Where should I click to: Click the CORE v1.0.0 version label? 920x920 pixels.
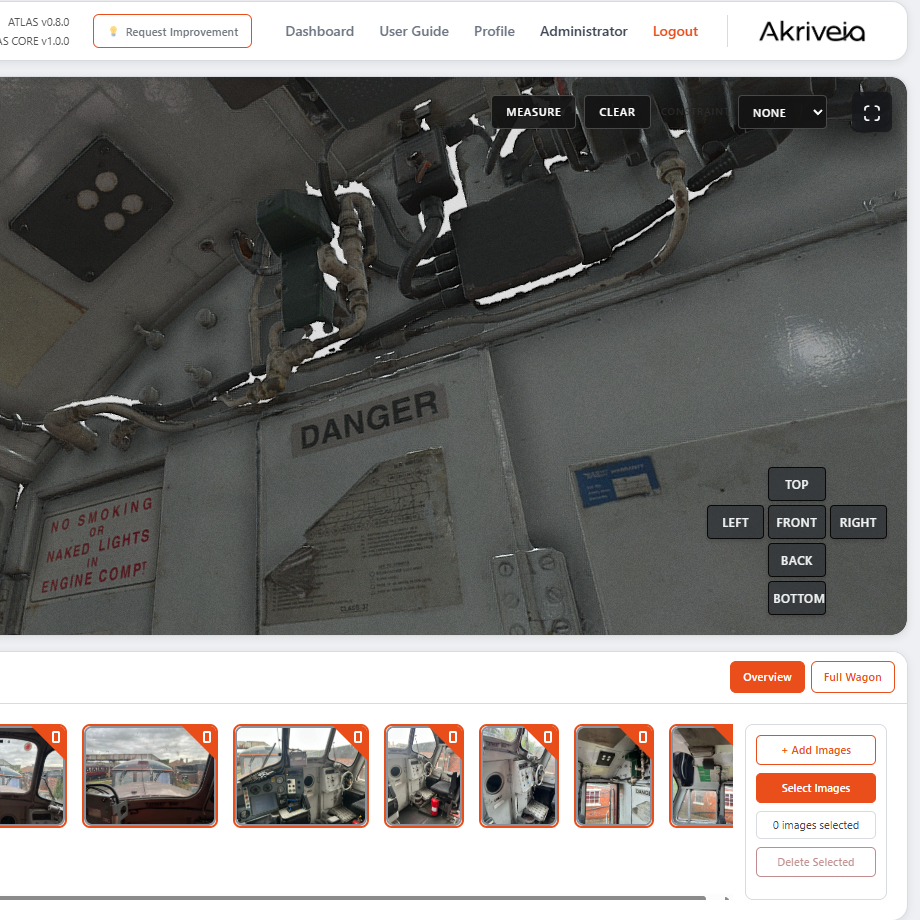coord(35,41)
